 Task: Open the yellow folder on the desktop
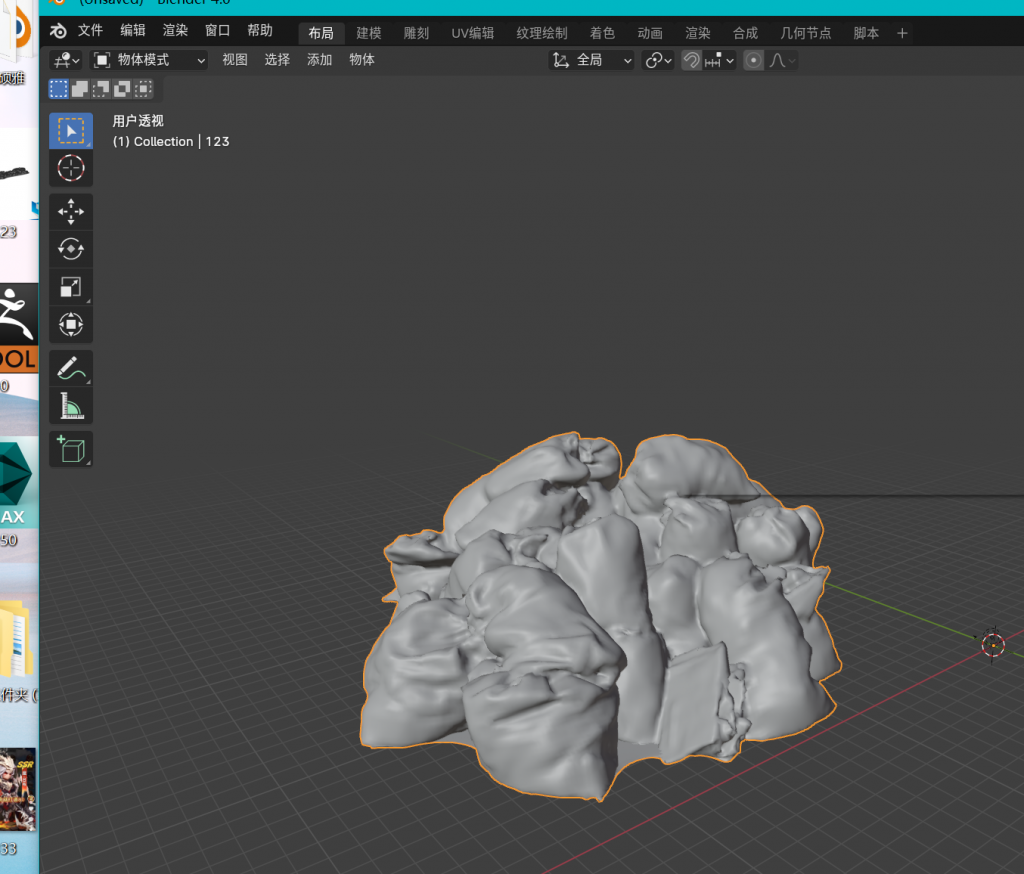(16, 641)
